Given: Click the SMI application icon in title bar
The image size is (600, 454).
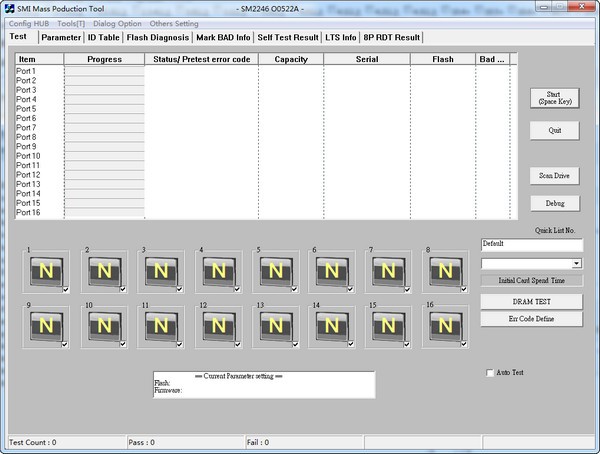Looking at the screenshot, I should click(10, 8).
